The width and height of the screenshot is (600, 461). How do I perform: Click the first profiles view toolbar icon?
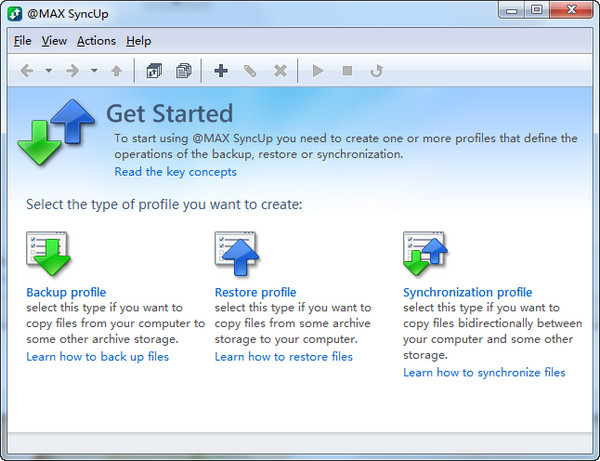coord(154,71)
